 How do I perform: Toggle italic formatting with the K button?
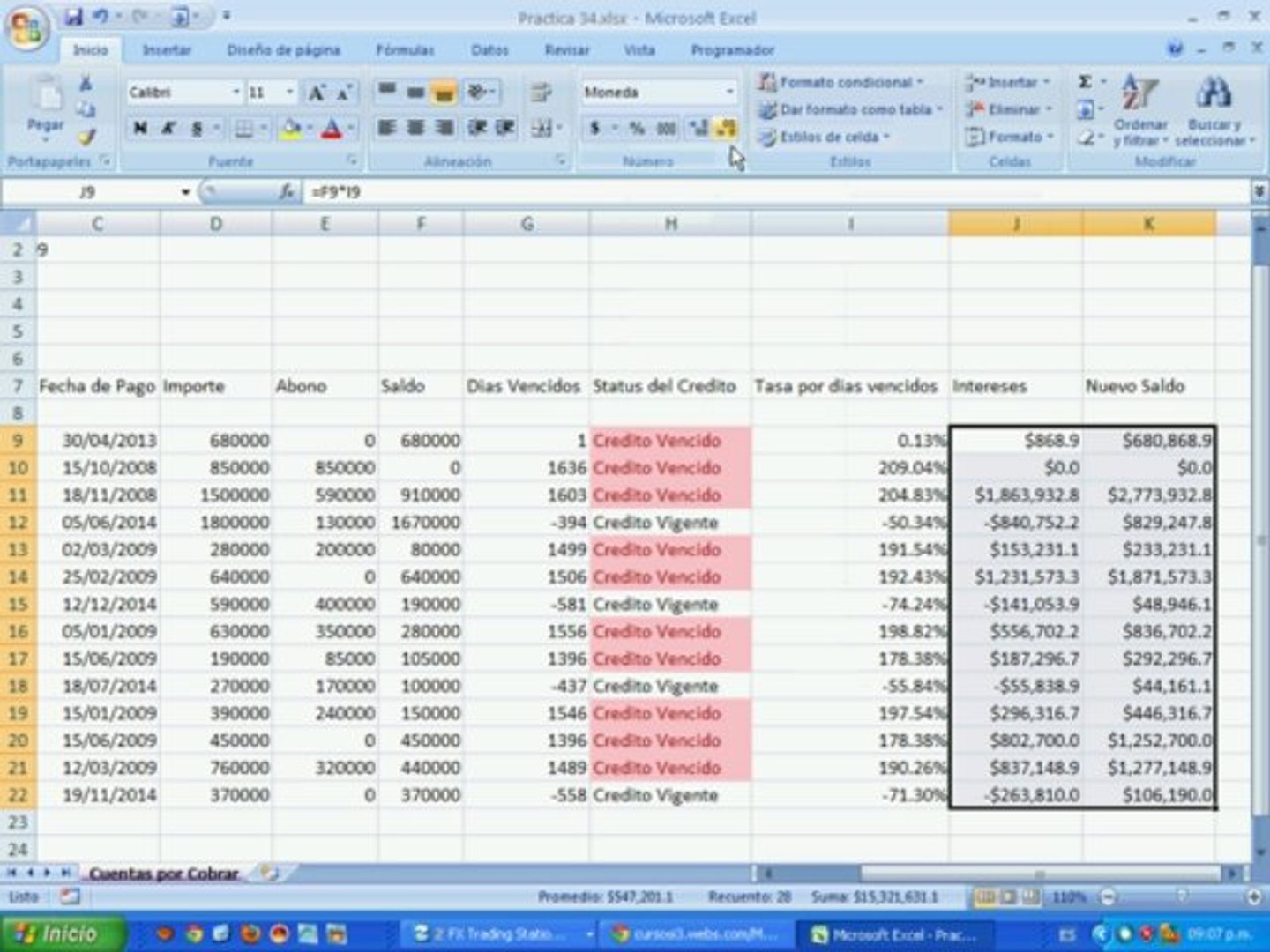pyautogui.click(x=168, y=129)
